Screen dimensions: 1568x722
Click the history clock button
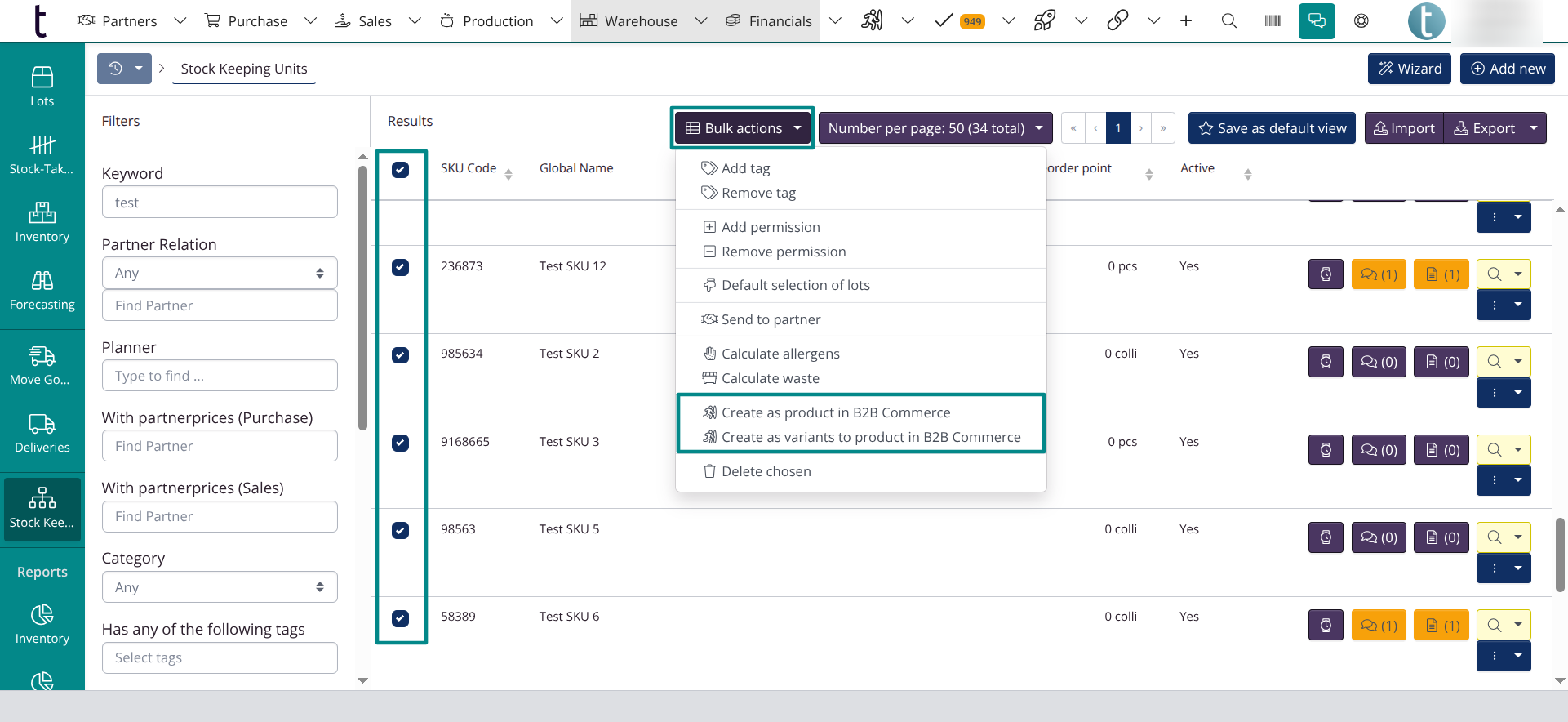[x=115, y=69]
